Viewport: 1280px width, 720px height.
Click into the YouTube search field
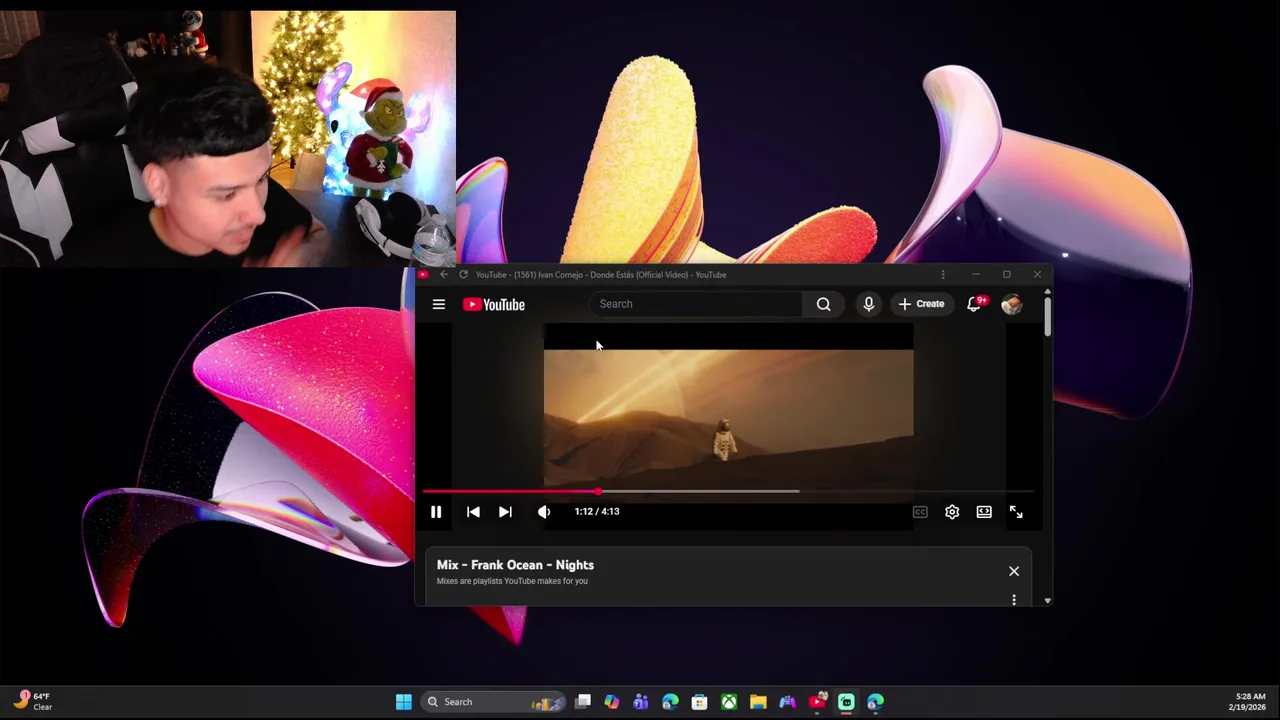coord(696,304)
